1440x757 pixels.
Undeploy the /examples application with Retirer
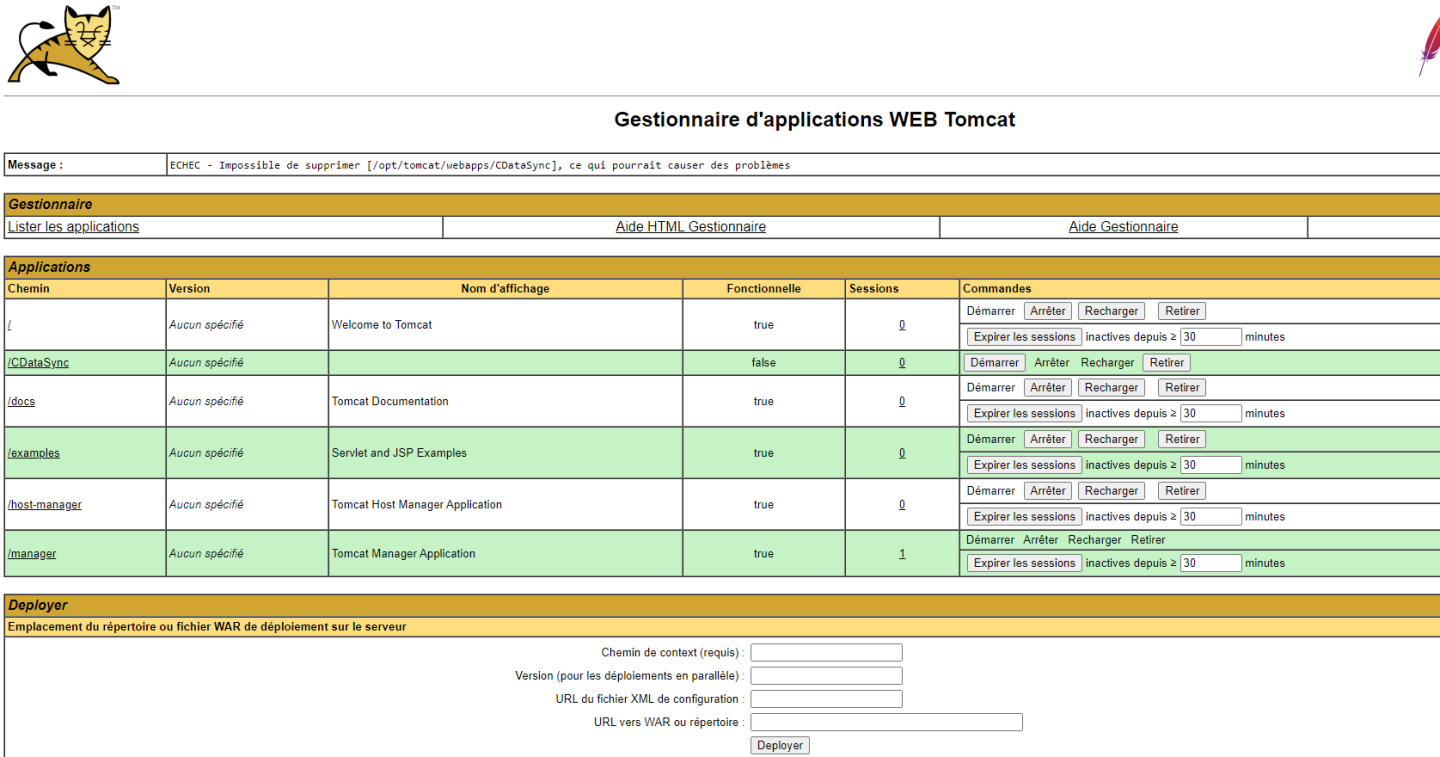[1182, 440]
